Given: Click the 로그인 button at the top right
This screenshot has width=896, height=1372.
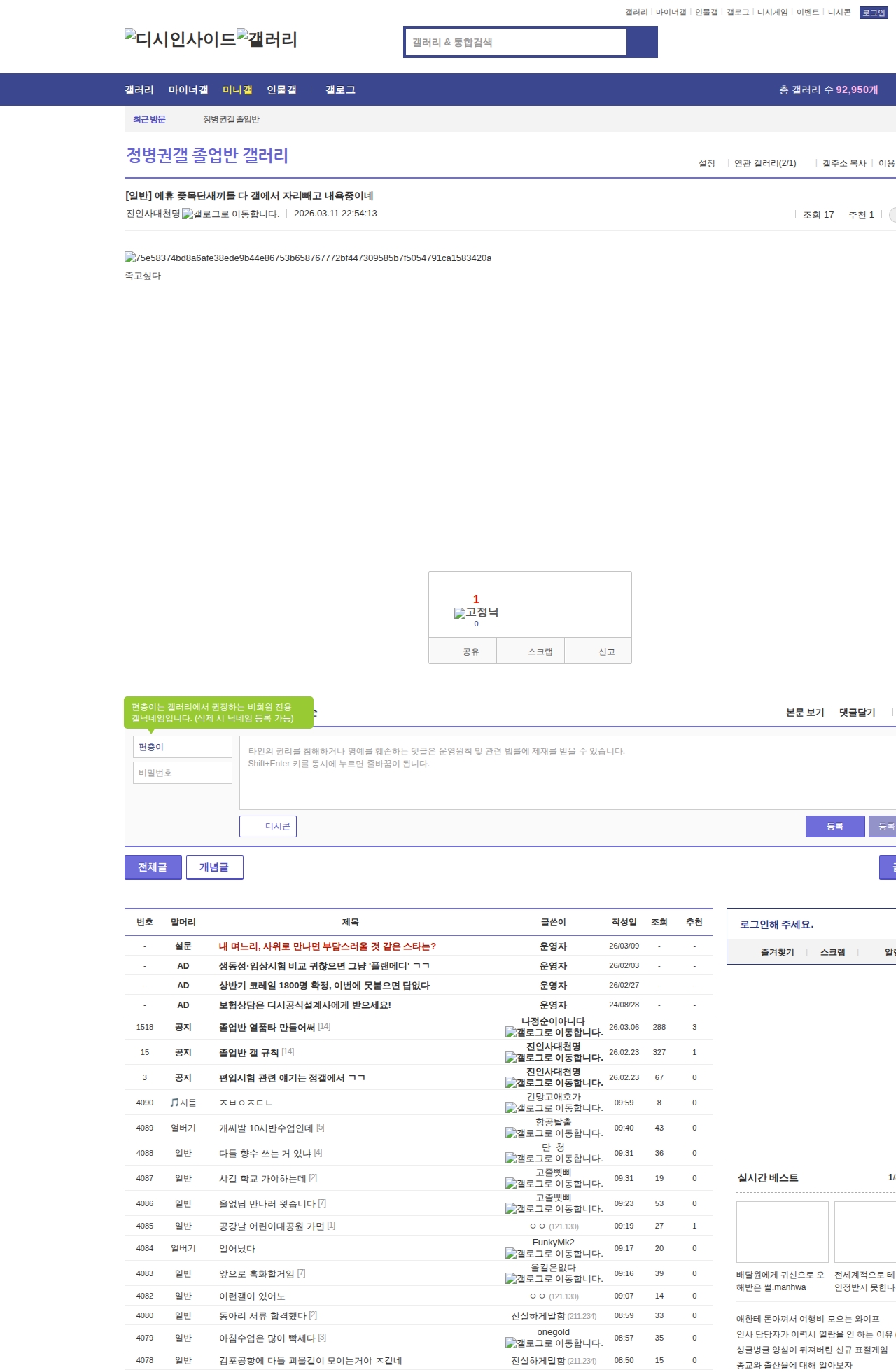Looking at the screenshot, I should tap(874, 13).
